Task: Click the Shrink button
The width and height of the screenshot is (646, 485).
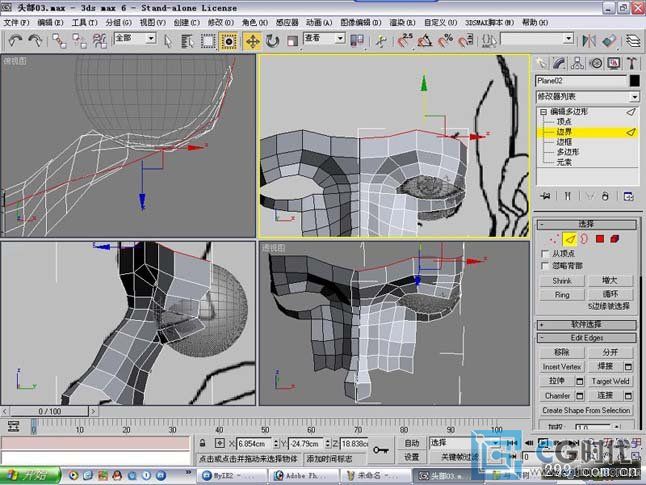Action: pyautogui.click(x=562, y=281)
